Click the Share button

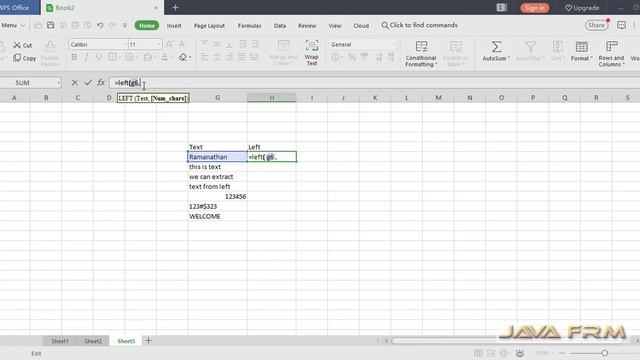click(596, 25)
